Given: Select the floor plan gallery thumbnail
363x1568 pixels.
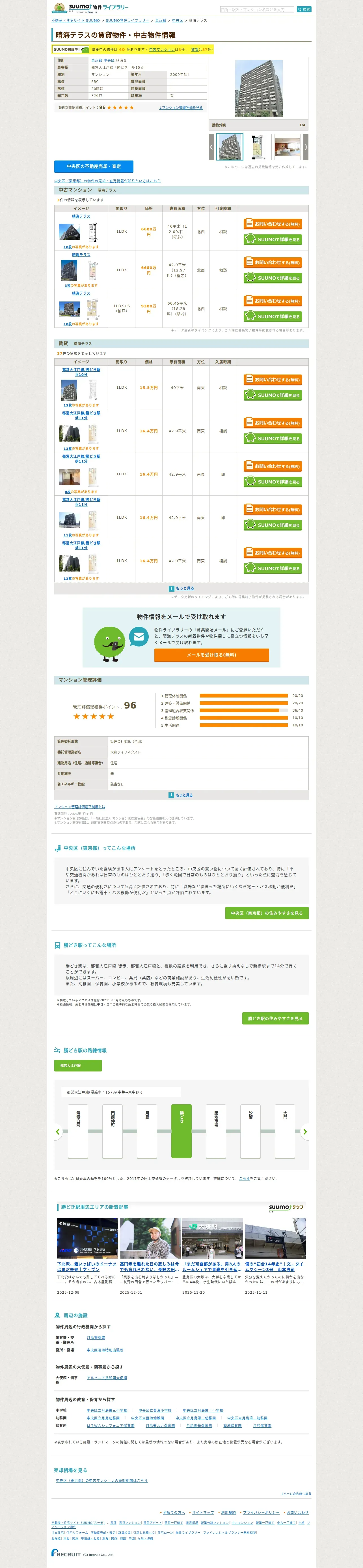Looking at the screenshot, I should 258,147.
